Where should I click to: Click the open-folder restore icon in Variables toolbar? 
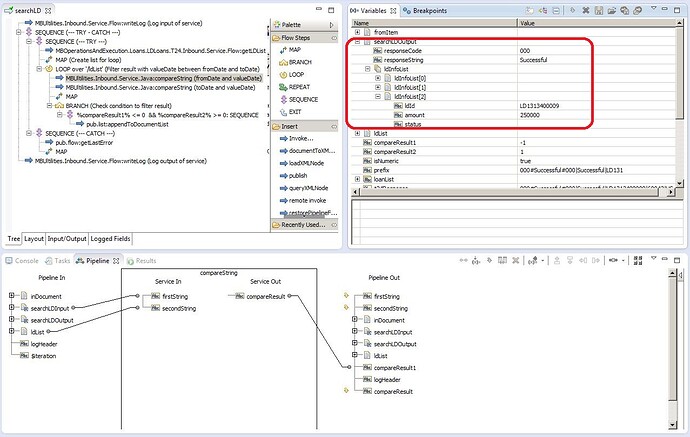coord(611,11)
